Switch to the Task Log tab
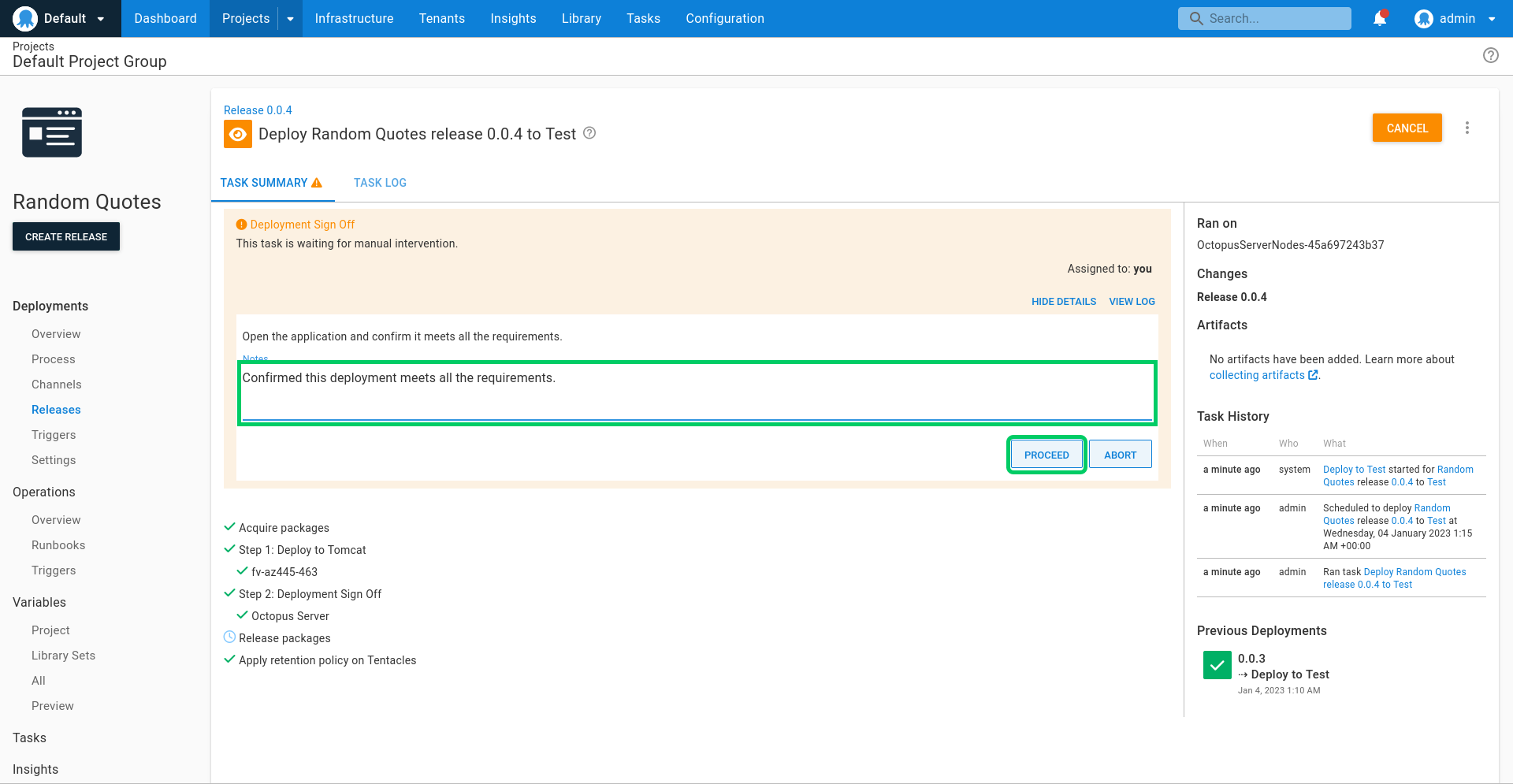This screenshot has height=784, width=1513. (380, 183)
